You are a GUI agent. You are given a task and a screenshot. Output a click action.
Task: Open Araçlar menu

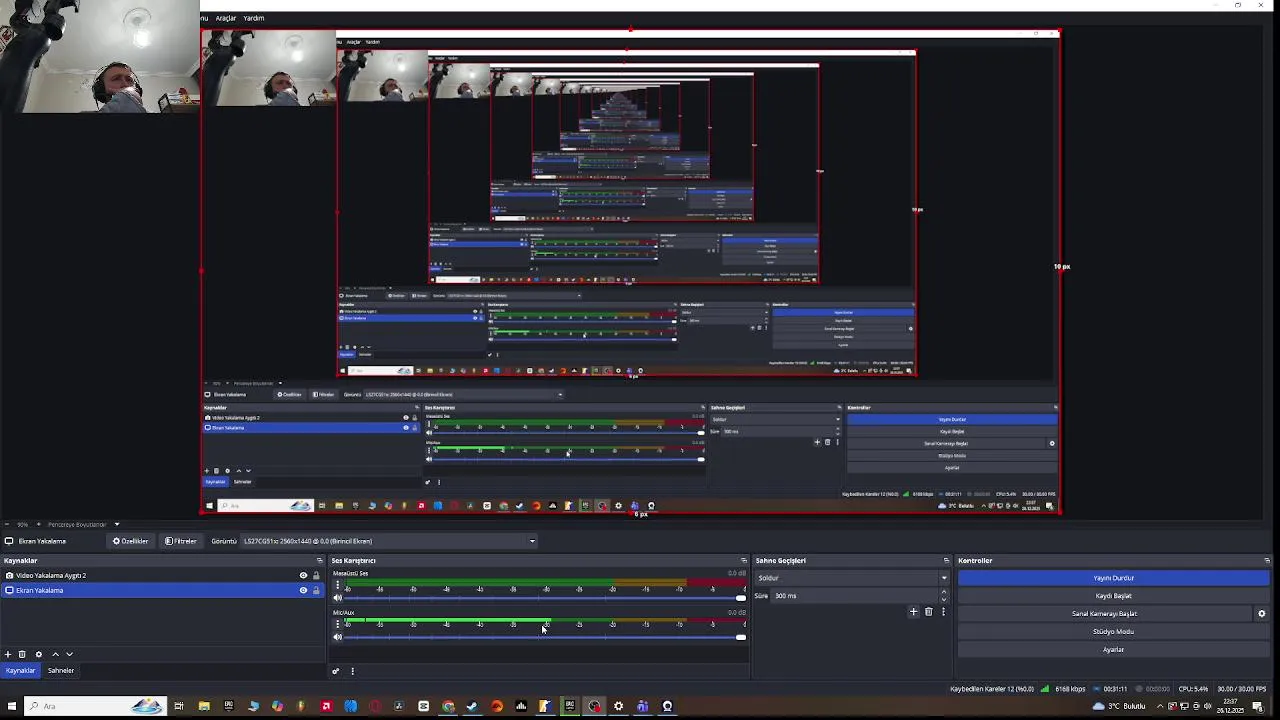[226, 18]
